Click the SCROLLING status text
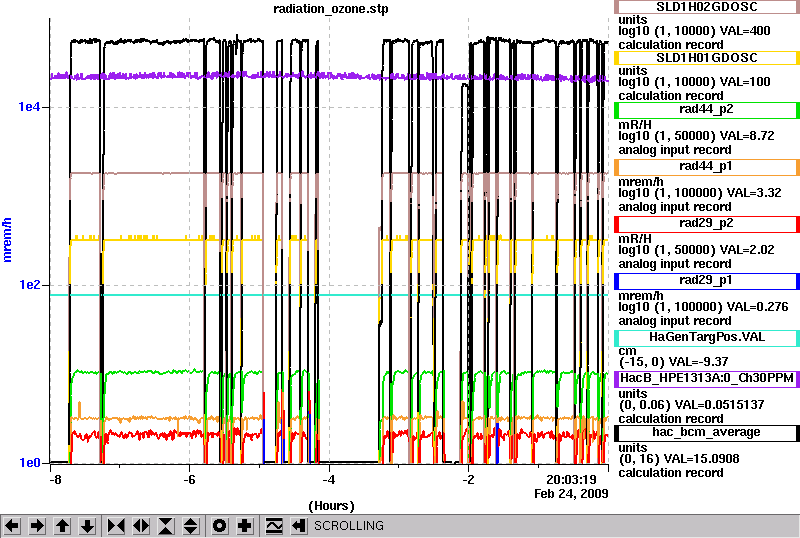Image resolution: width=800 pixels, height=538 pixels. pos(348,526)
